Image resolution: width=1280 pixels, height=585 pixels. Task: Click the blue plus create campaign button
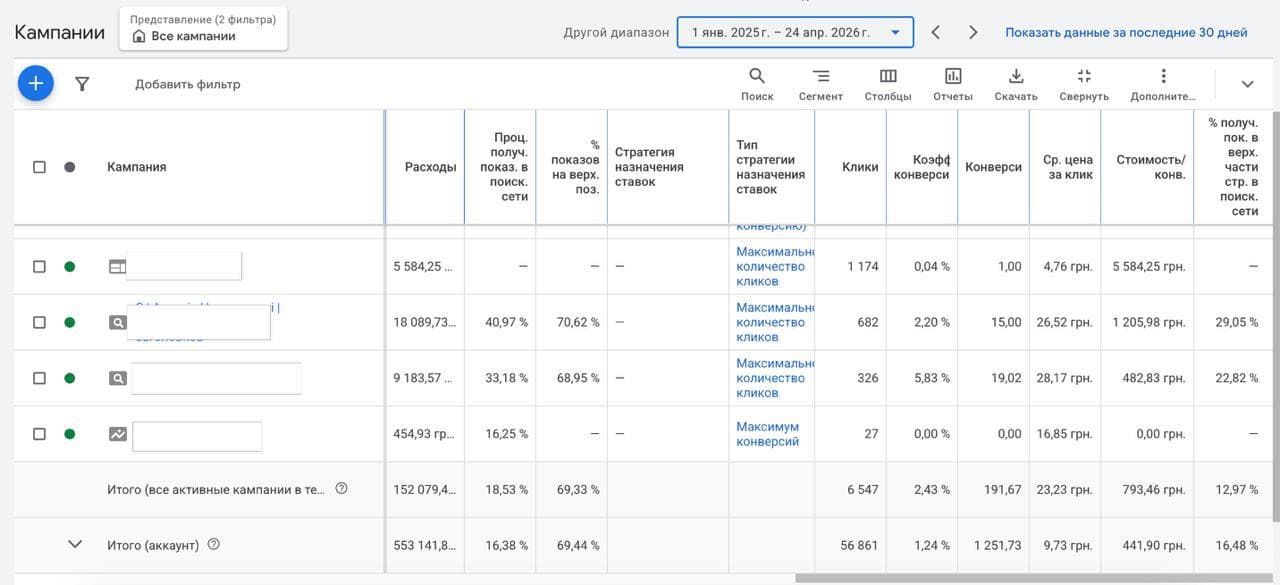pyautogui.click(x=35, y=83)
